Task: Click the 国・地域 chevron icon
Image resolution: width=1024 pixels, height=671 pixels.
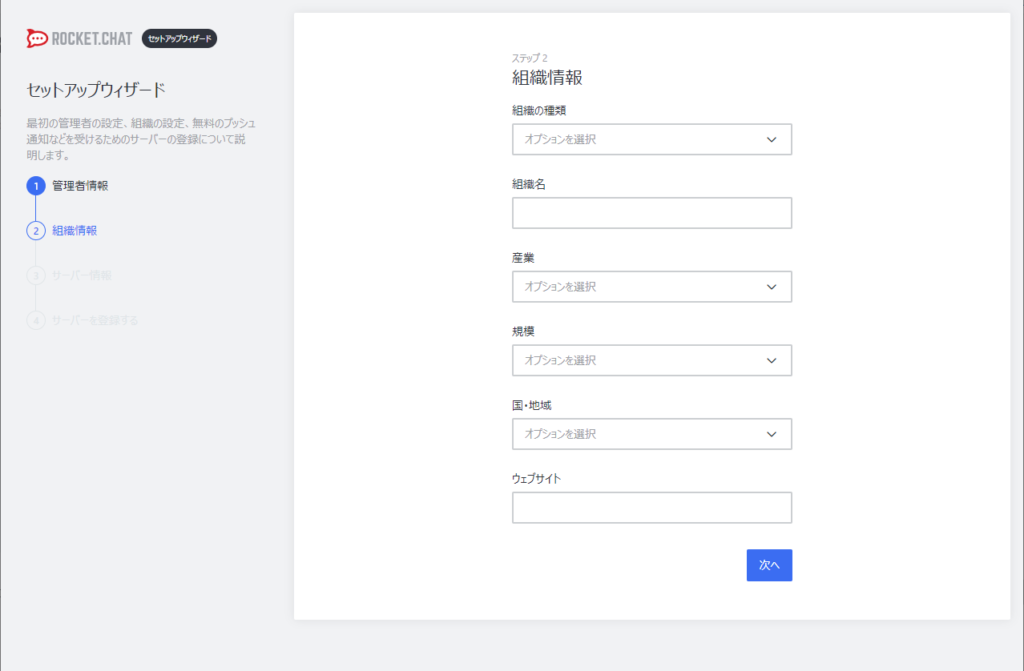Action: coord(771,434)
